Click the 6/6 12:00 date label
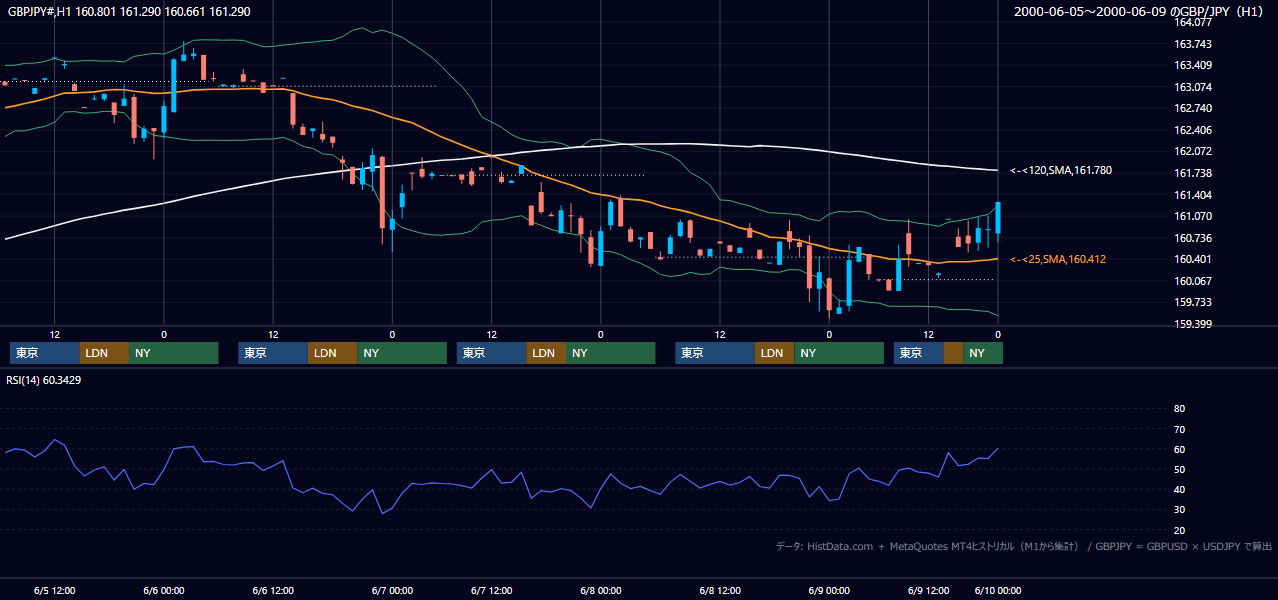This screenshot has height=600, width=1278. 273,590
